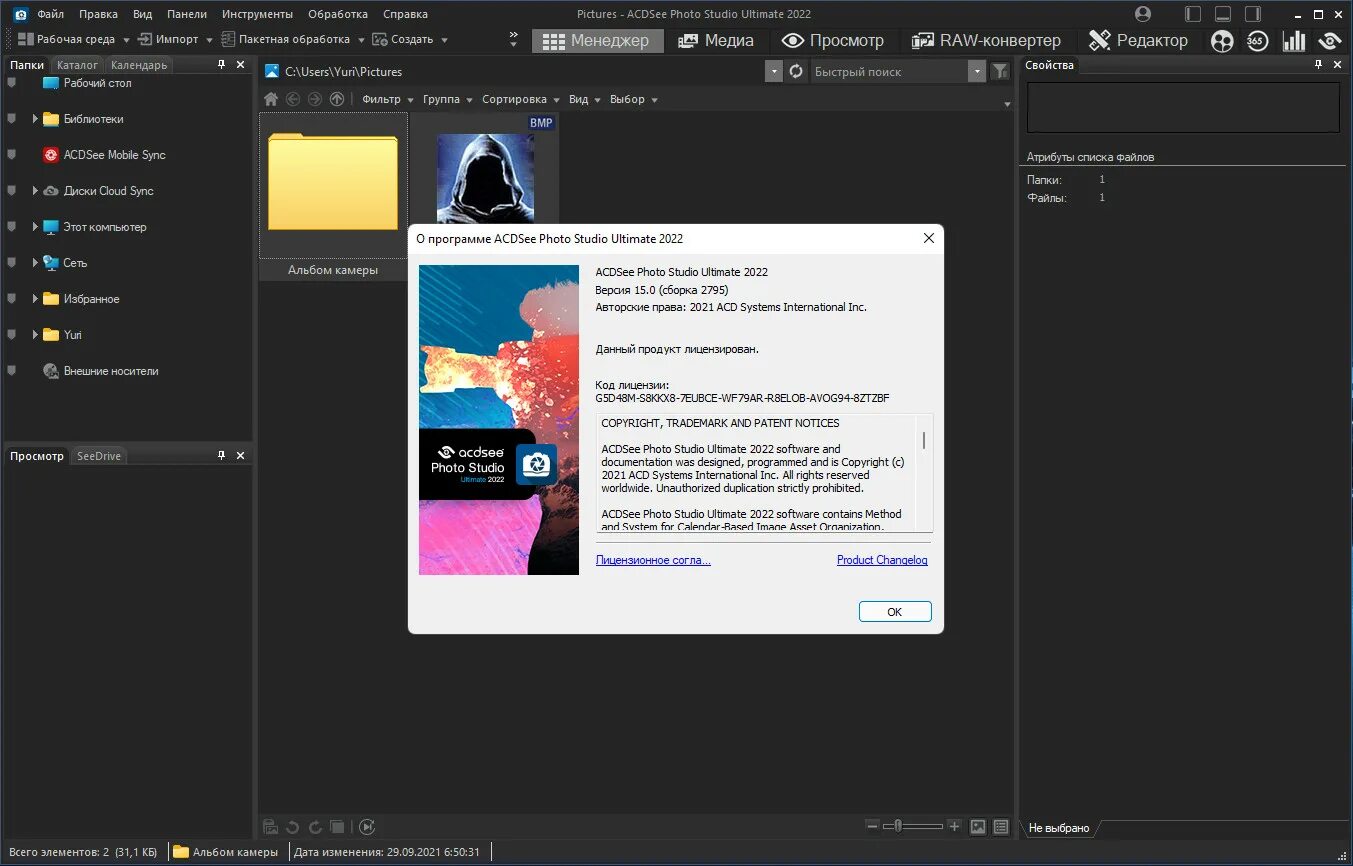Click the Home folder navigation icon
The image size is (1353, 866).
271,99
